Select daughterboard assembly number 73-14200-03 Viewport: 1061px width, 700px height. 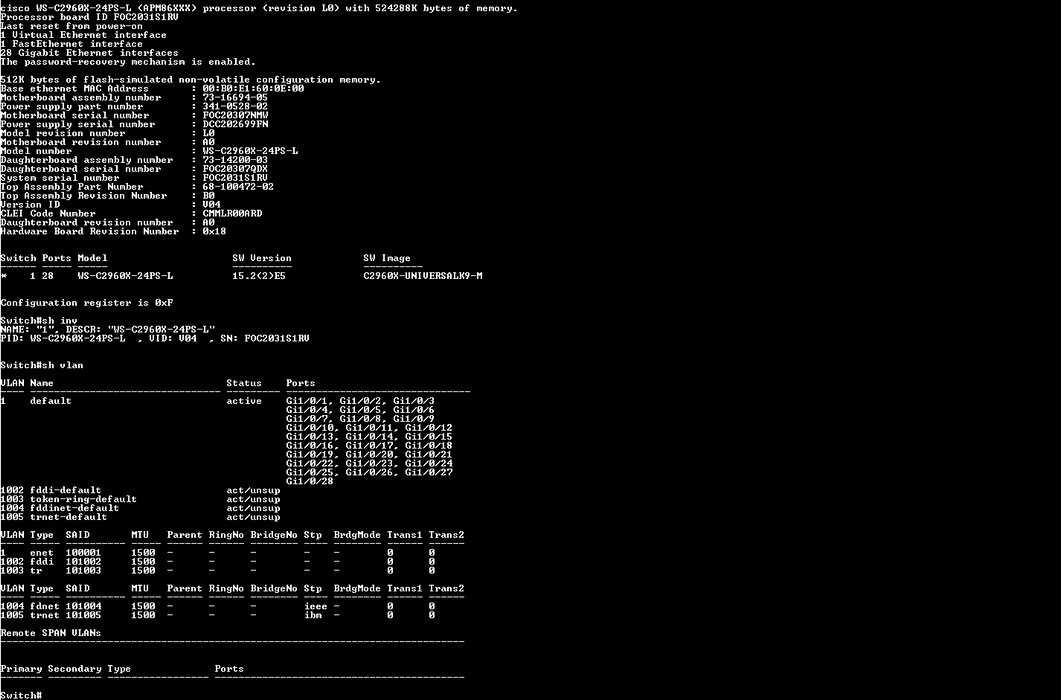click(235, 160)
